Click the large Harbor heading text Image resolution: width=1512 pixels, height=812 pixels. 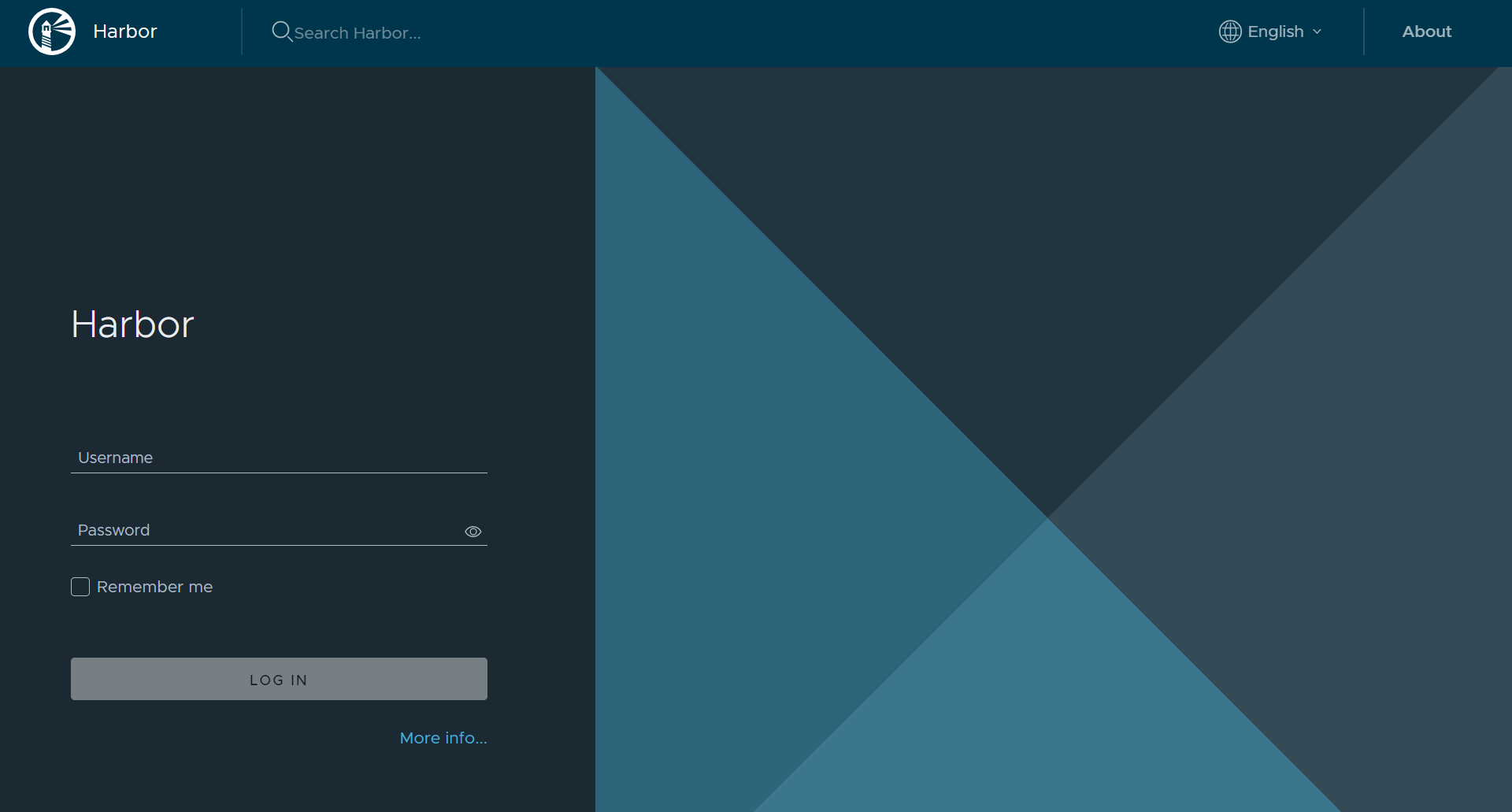[132, 324]
